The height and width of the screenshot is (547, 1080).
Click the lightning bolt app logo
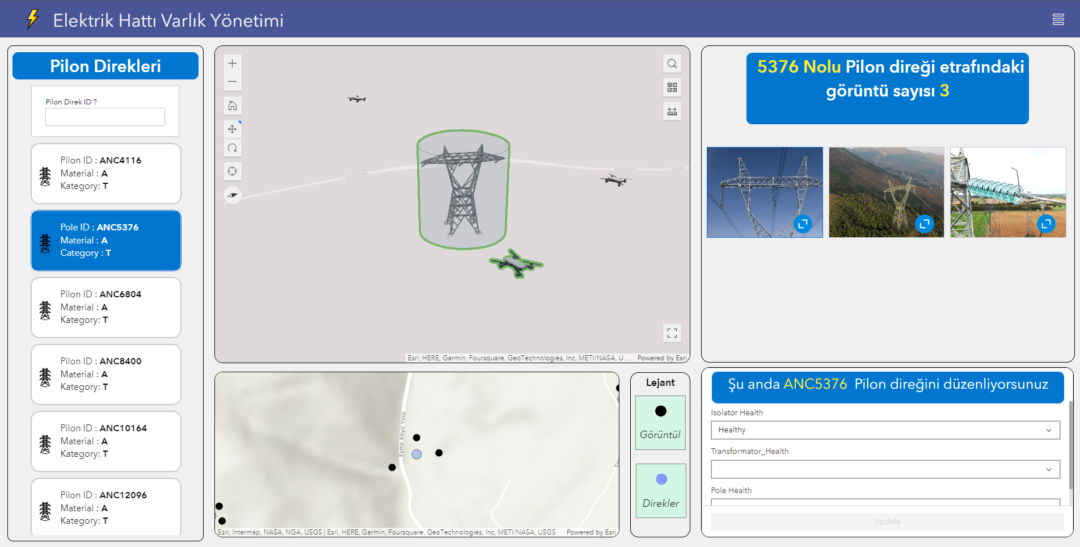click(x=32, y=19)
